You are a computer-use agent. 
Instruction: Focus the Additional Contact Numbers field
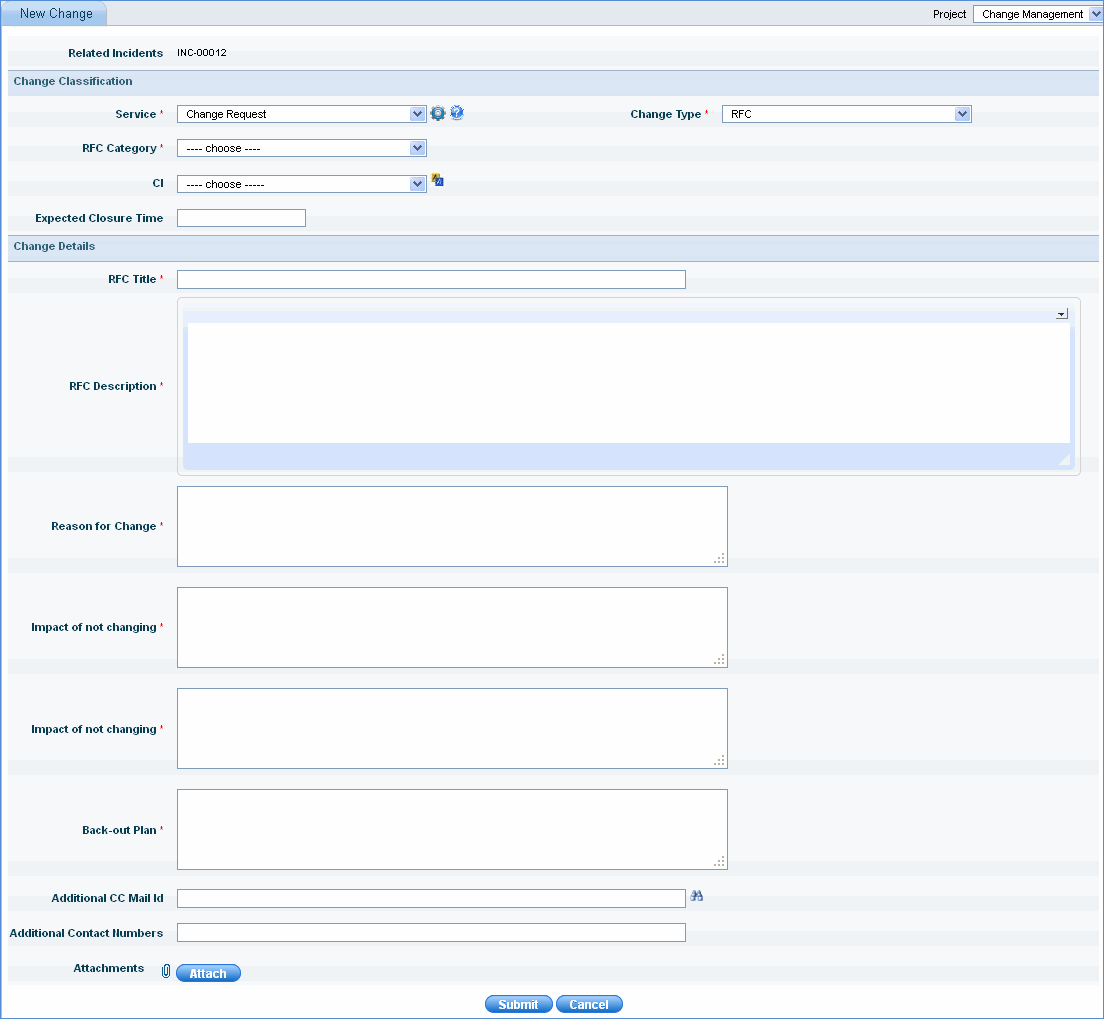[431, 933]
